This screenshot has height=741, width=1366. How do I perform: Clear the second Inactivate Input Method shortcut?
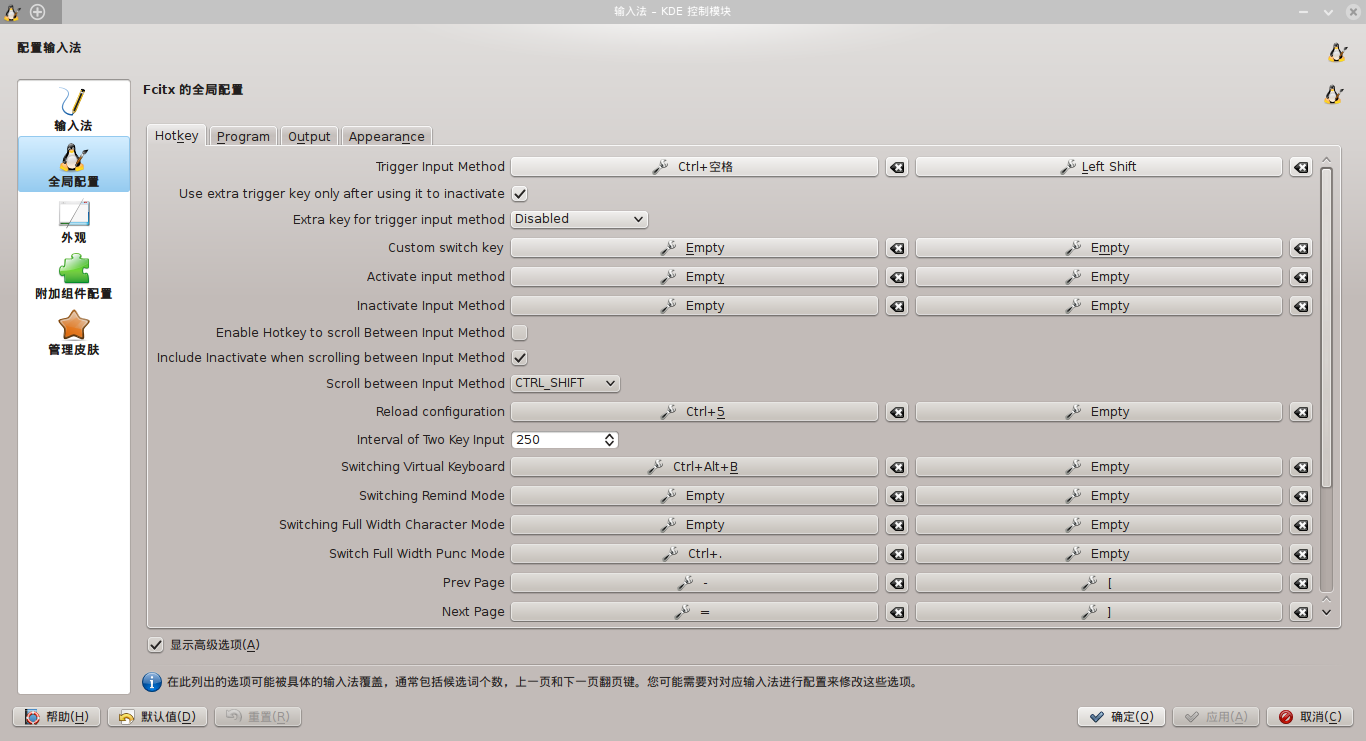coord(1300,306)
